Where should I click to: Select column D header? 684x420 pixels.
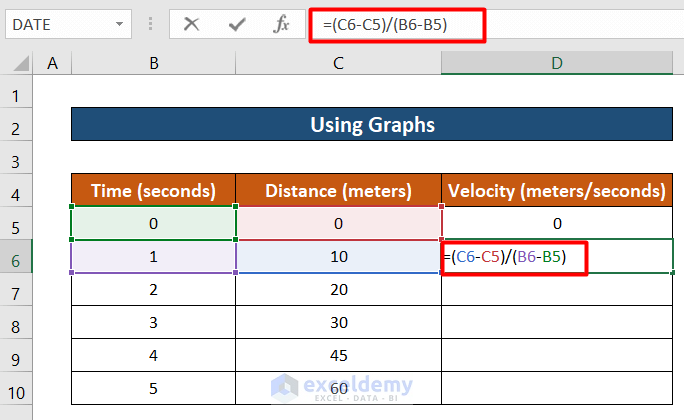point(557,64)
